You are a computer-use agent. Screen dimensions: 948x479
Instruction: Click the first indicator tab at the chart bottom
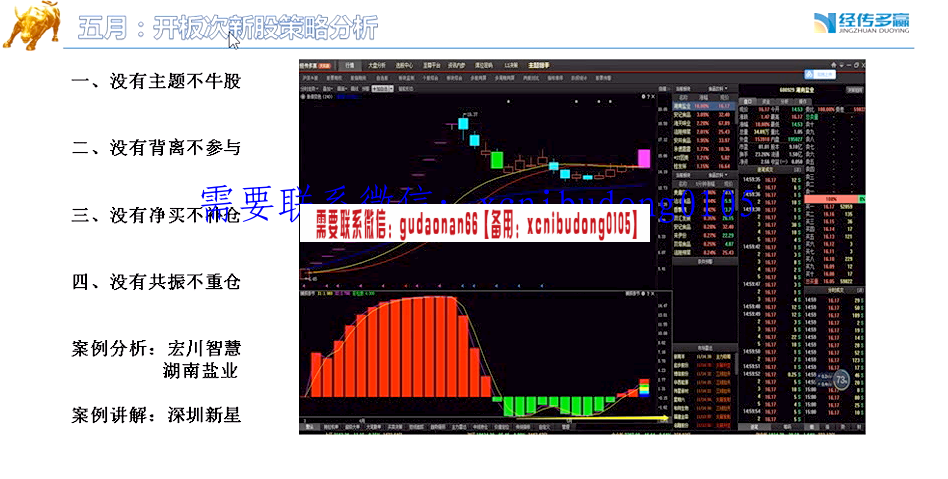(310, 427)
